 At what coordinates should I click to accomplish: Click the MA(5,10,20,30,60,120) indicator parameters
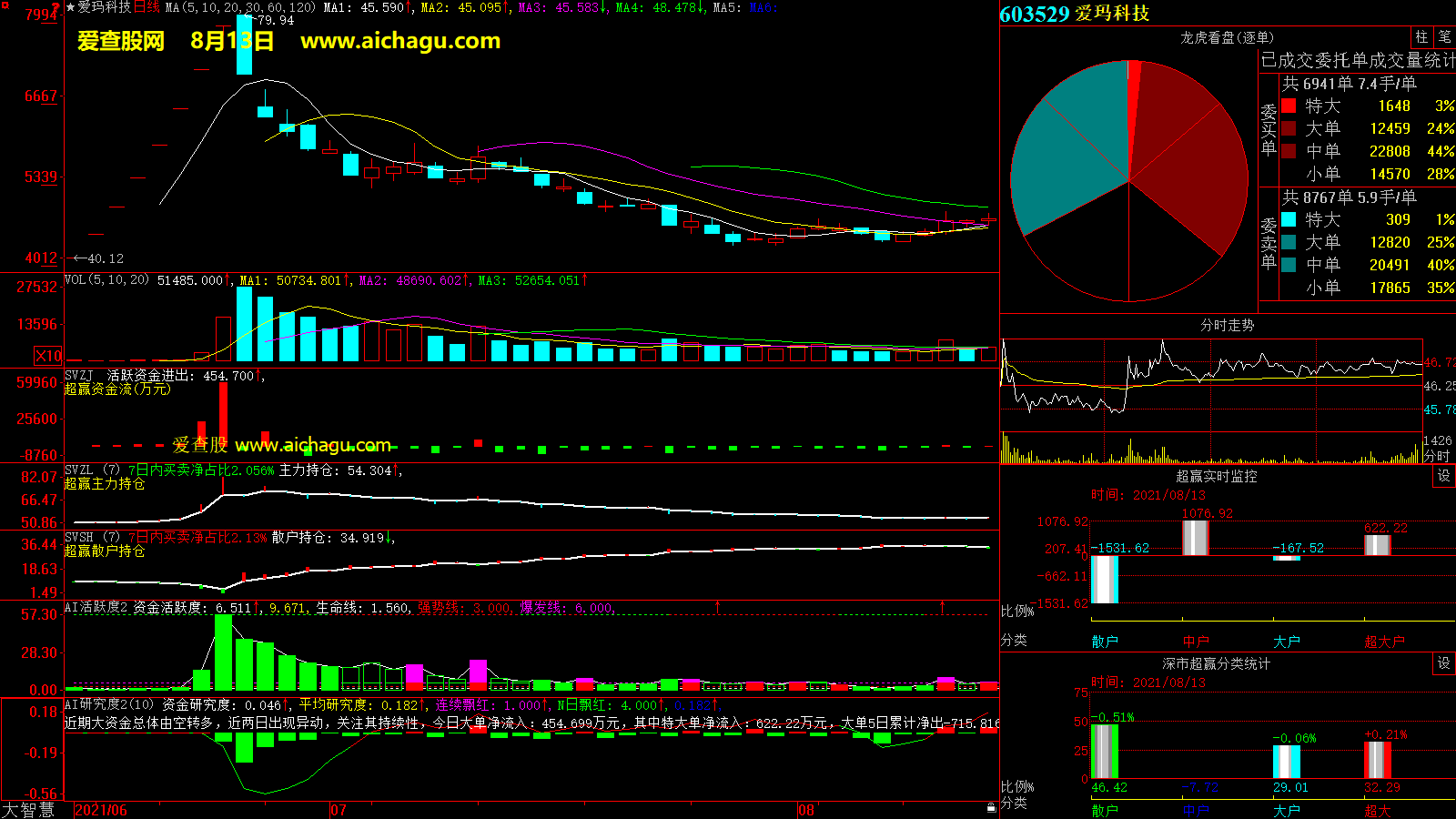240,7
